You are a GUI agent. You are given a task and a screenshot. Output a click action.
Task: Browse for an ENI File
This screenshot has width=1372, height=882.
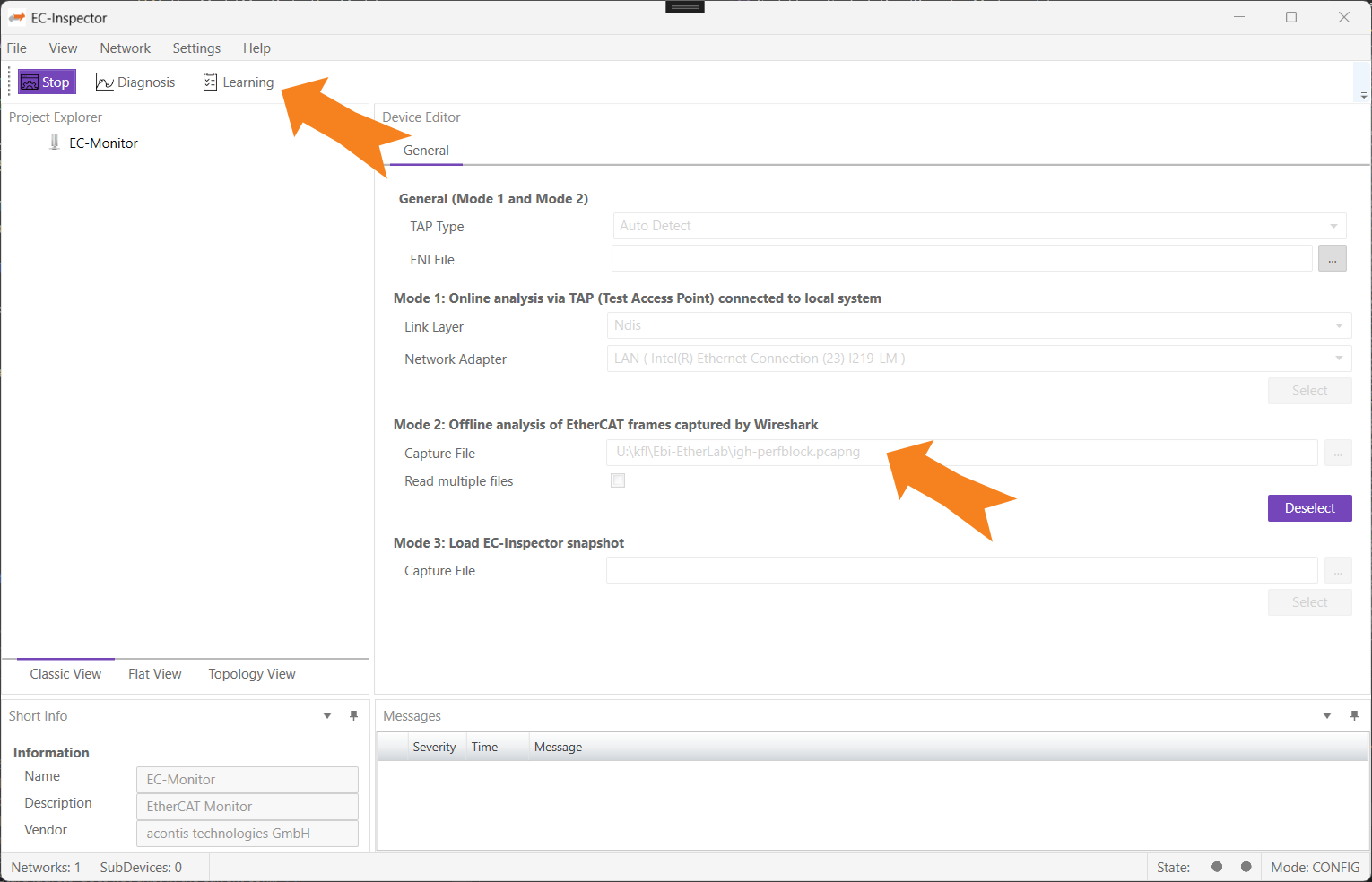click(x=1333, y=258)
